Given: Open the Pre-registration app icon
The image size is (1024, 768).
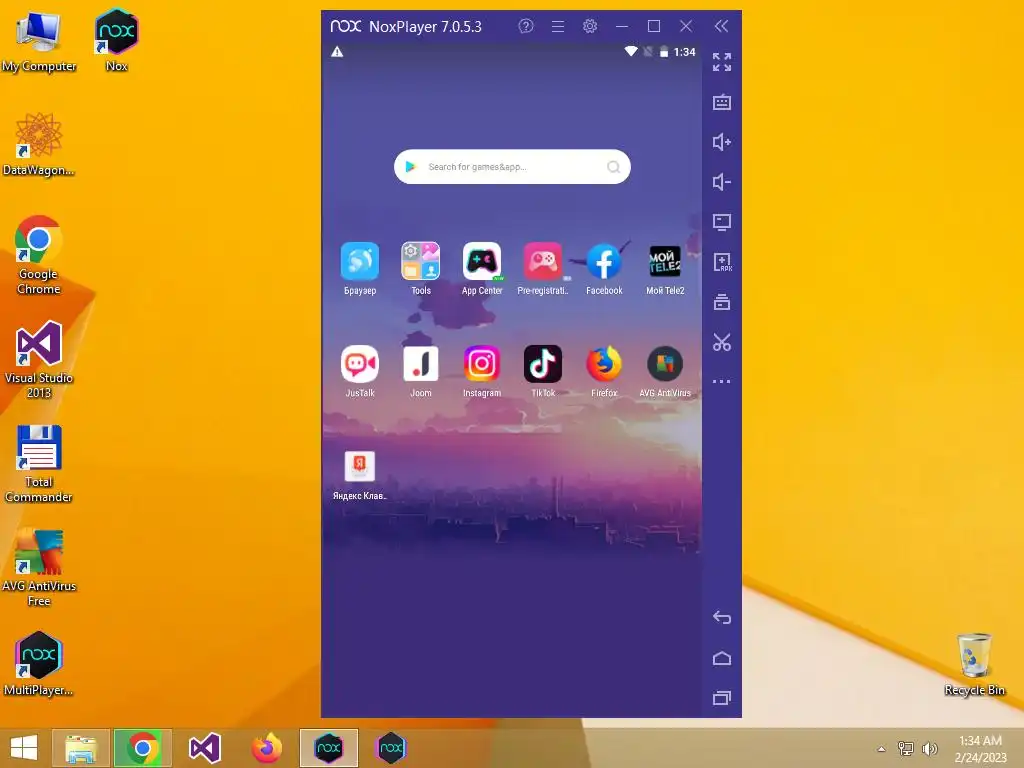Looking at the screenshot, I should (543, 262).
